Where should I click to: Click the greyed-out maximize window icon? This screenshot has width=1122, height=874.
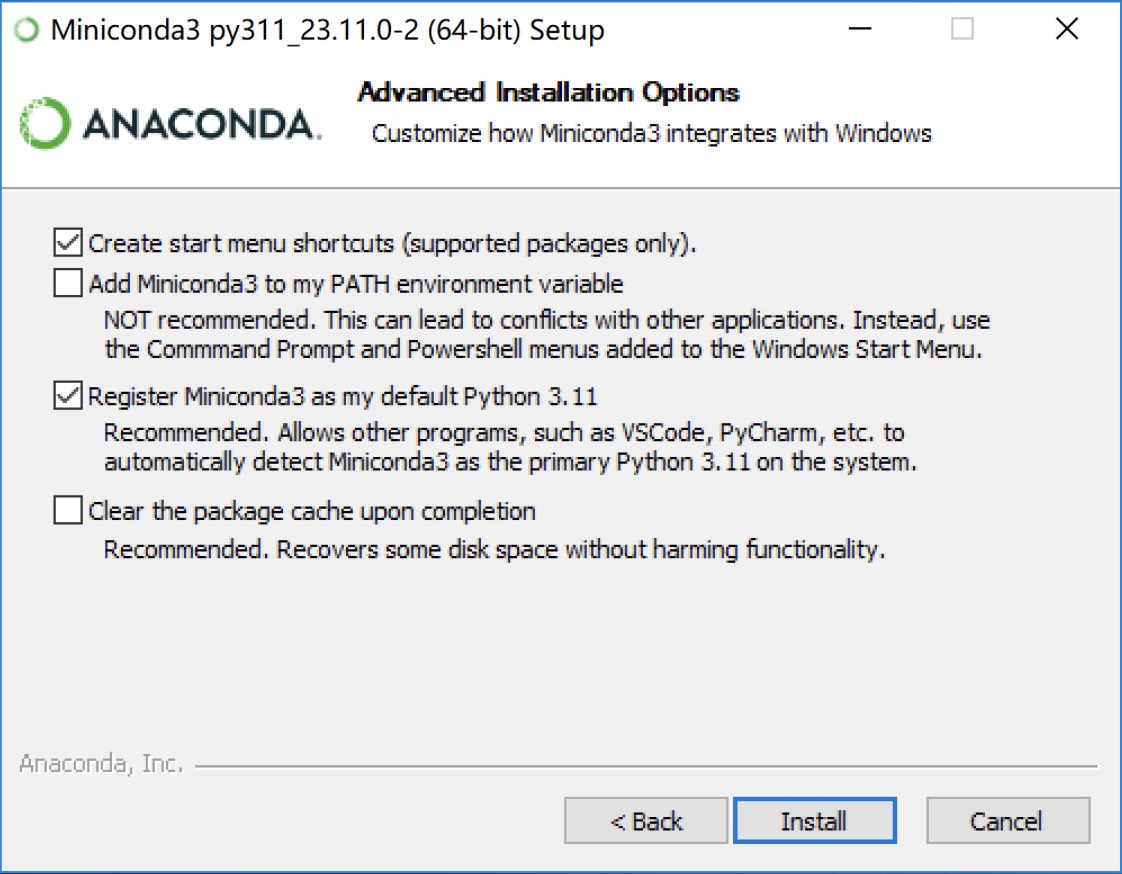click(x=962, y=29)
